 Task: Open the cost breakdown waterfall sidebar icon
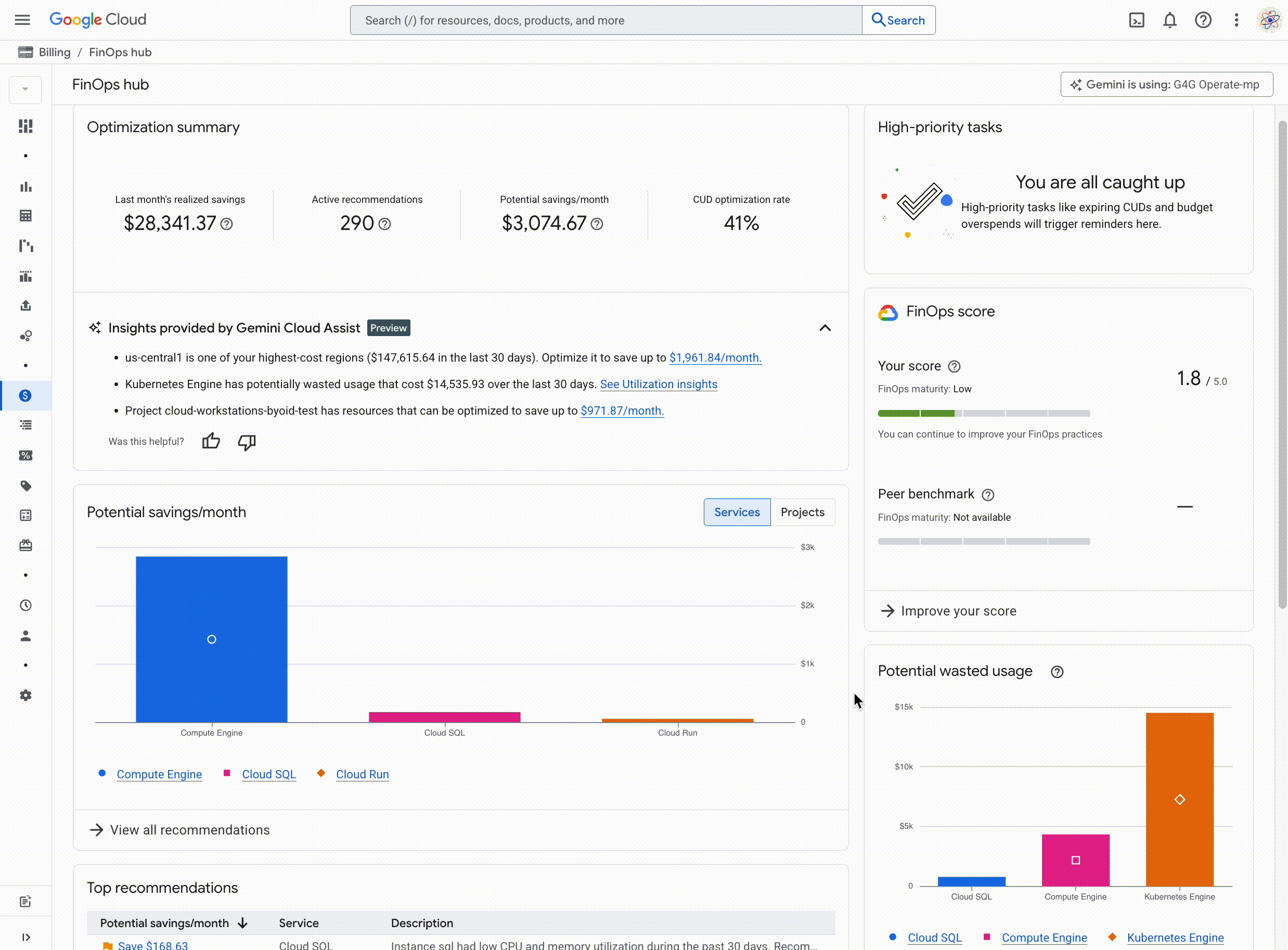click(x=25, y=246)
